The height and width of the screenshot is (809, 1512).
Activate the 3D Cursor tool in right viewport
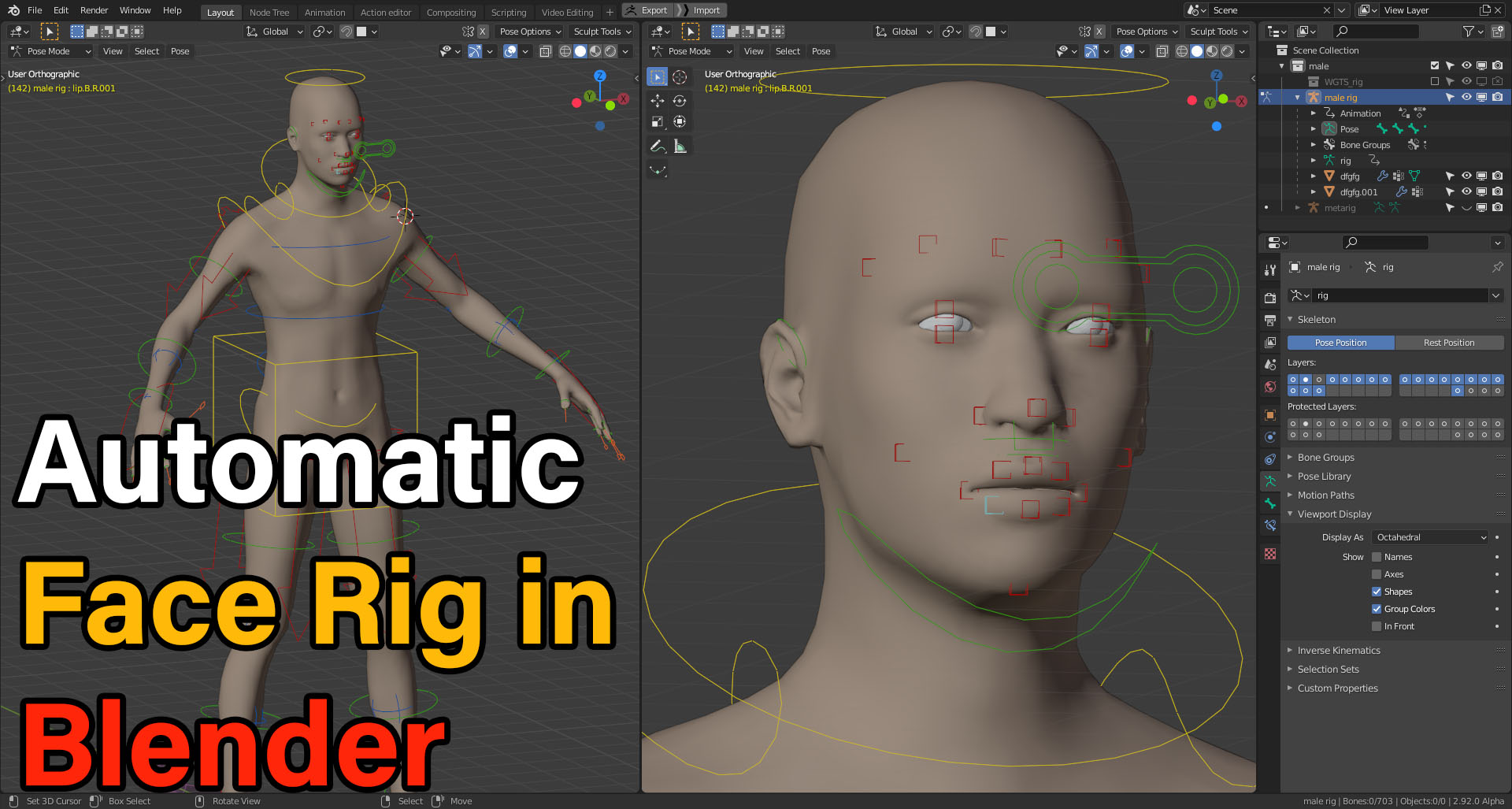(x=680, y=76)
